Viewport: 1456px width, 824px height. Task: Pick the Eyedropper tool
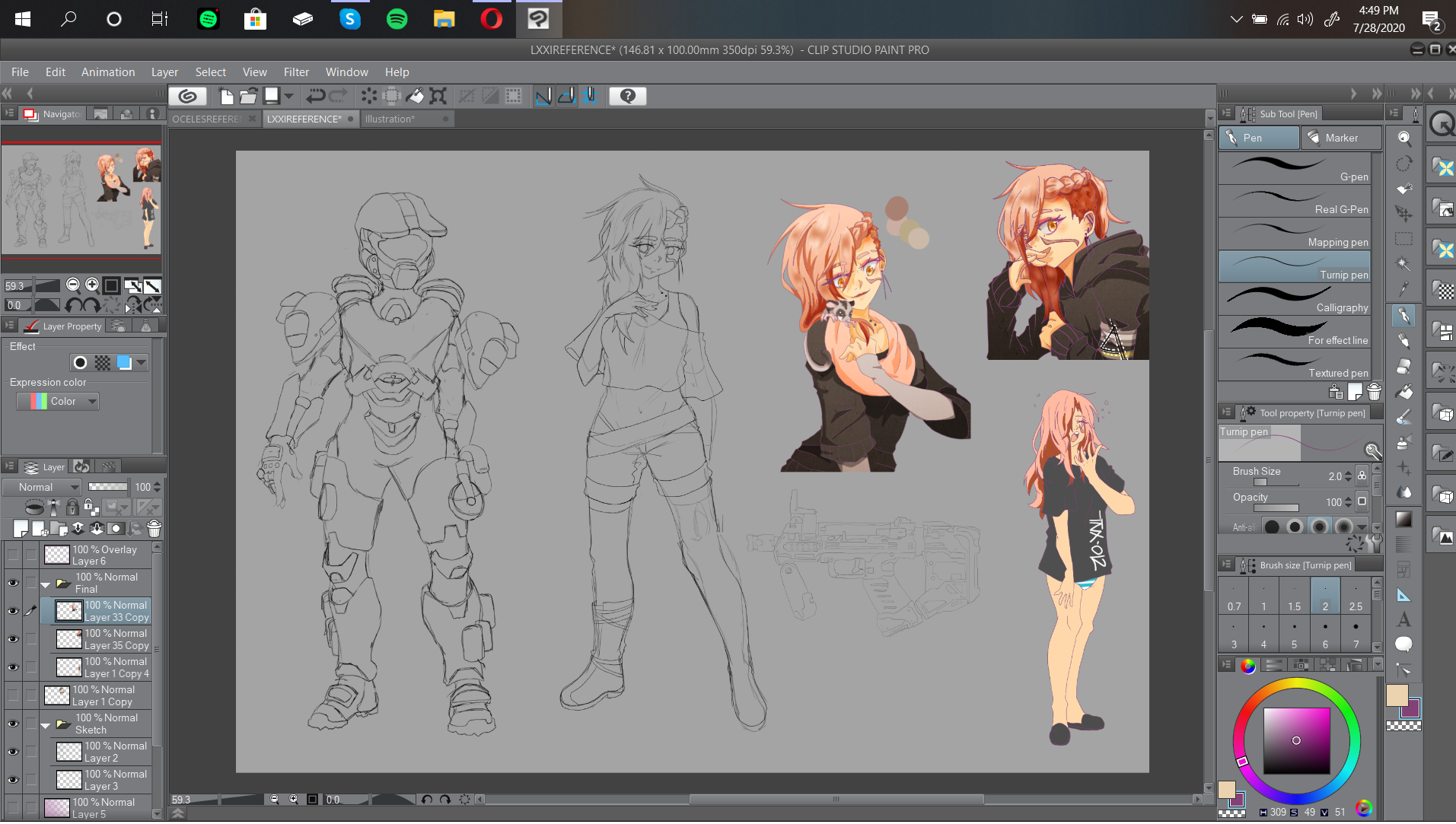point(1404,288)
